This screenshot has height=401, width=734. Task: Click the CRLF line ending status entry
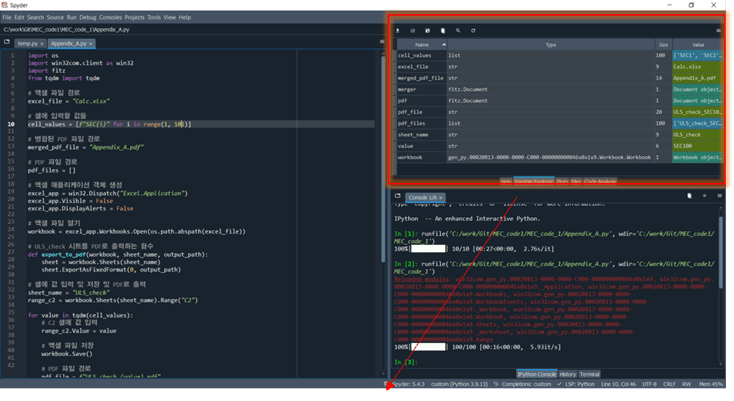669,384
